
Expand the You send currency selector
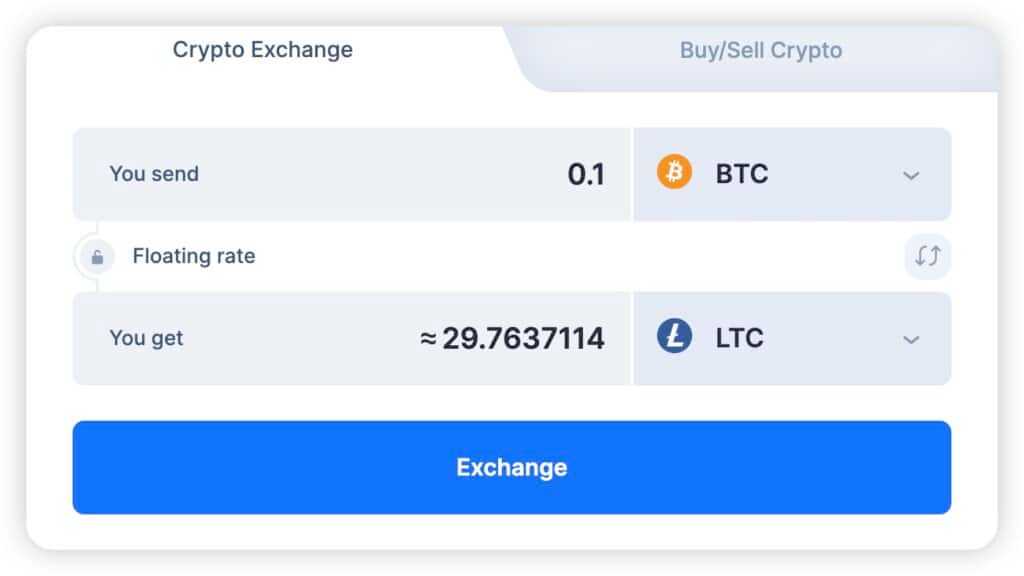910,174
